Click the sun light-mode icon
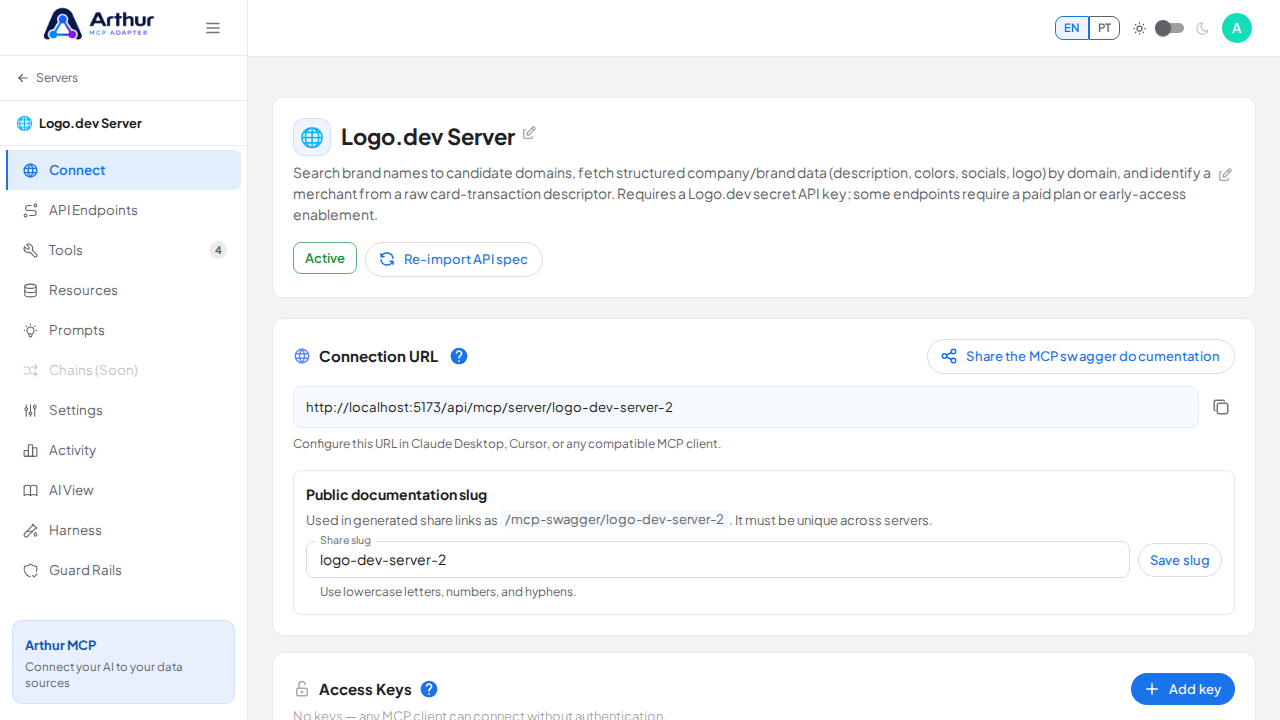 click(1139, 28)
